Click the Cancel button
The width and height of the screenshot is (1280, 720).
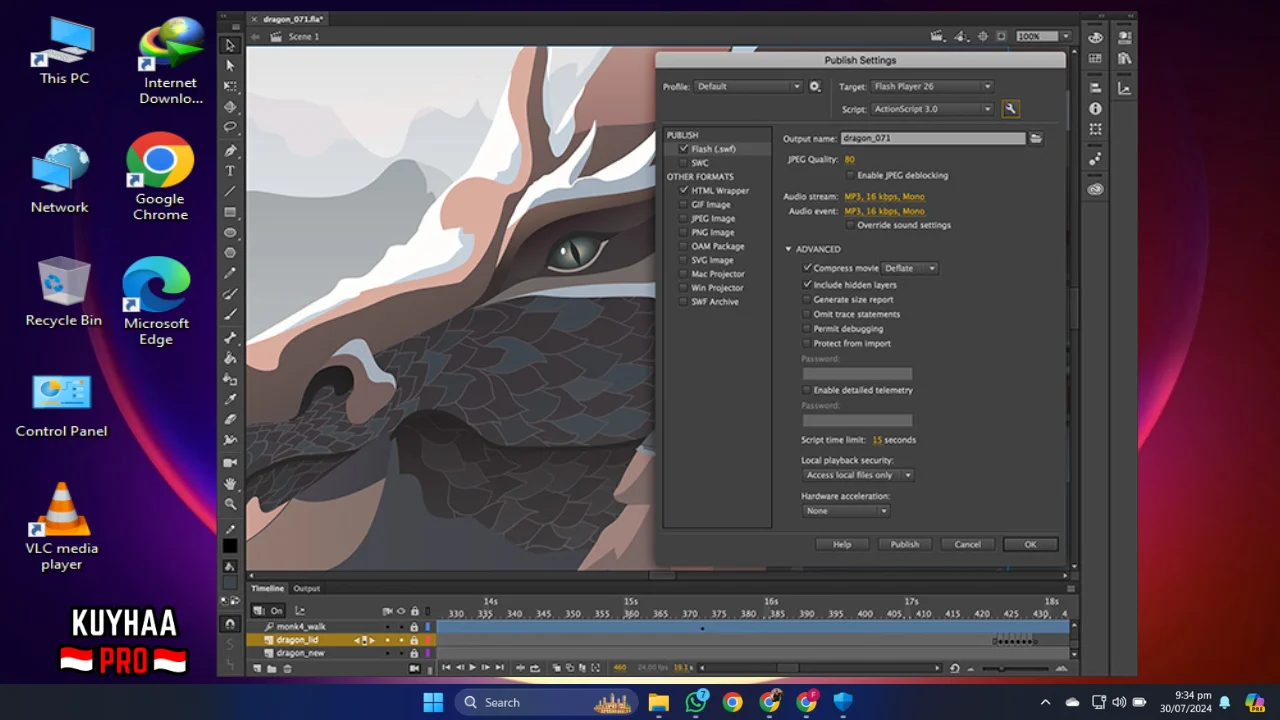(967, 544)
